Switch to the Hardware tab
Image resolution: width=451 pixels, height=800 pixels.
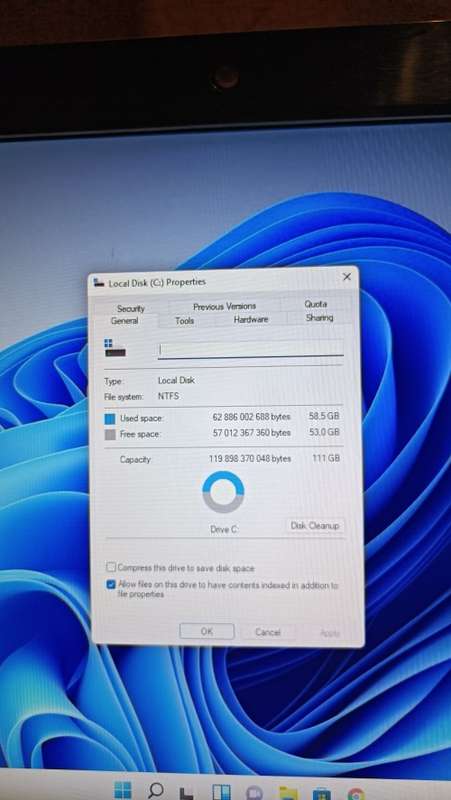tap(250, 319)
